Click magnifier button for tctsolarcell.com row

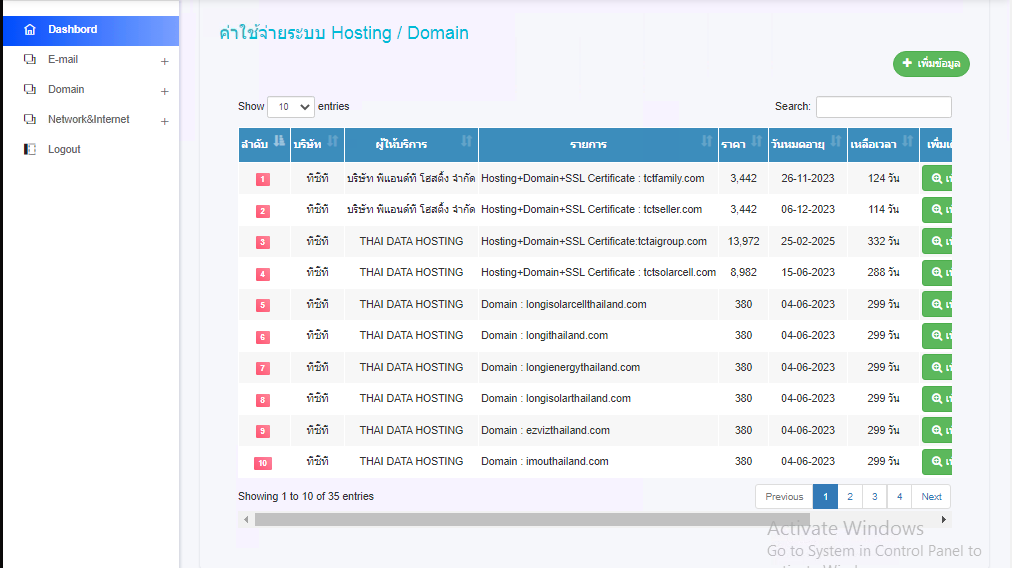click(937, 272)
